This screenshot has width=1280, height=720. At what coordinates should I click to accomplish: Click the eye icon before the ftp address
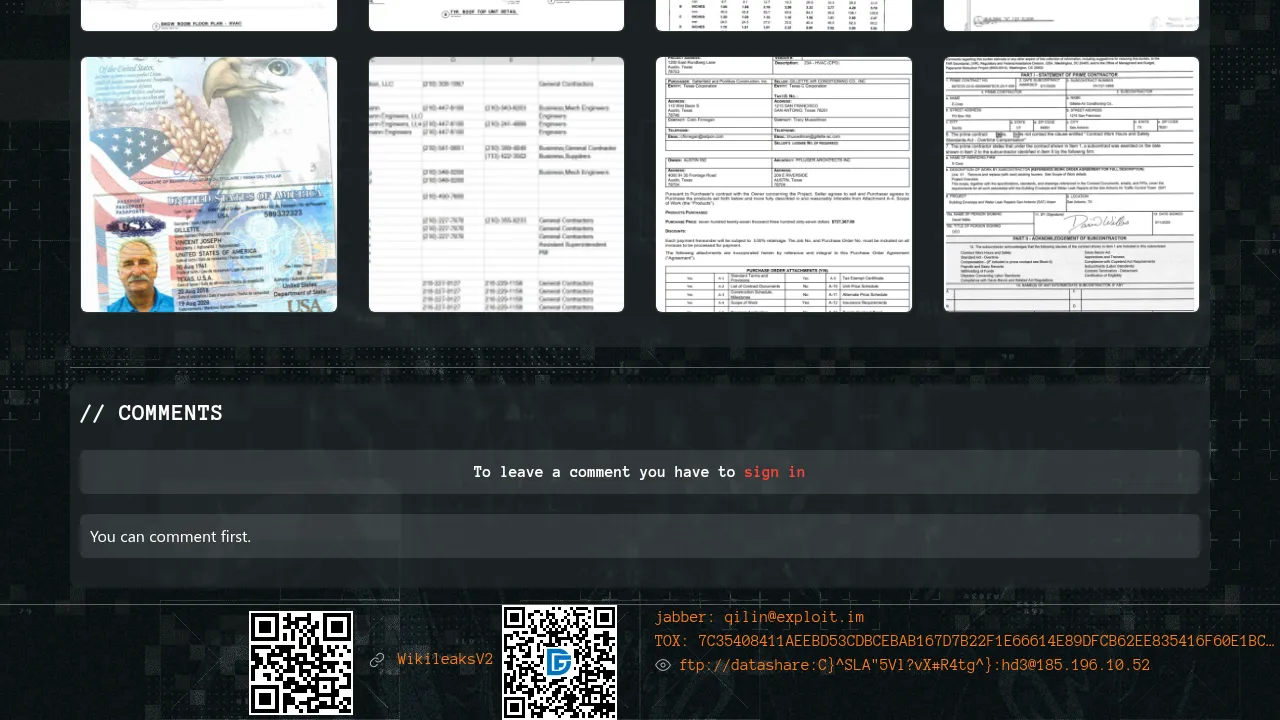pyautogui.click(x=663, y=665)
